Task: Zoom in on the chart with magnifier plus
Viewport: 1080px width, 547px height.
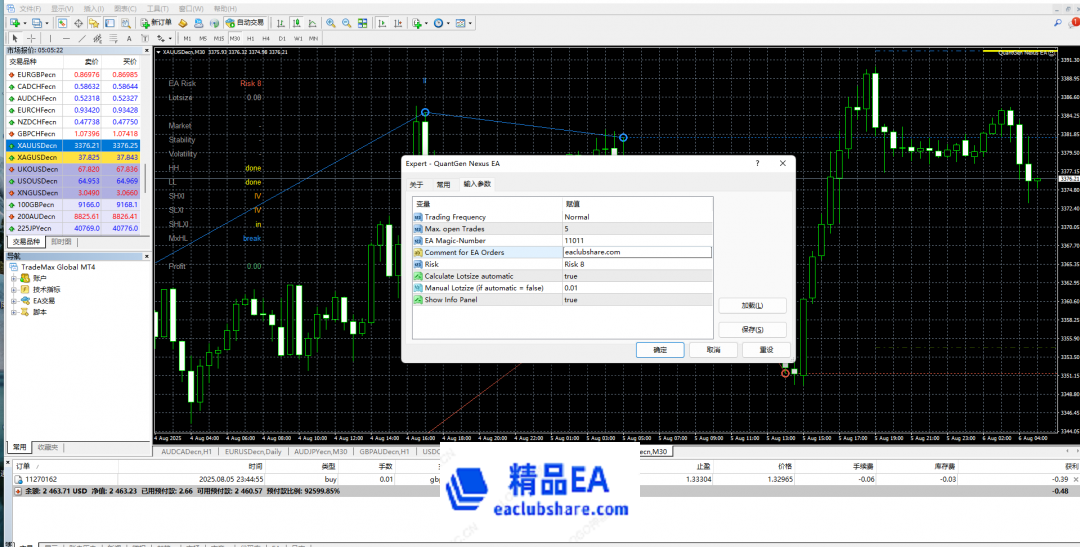Action: (331, 23)
